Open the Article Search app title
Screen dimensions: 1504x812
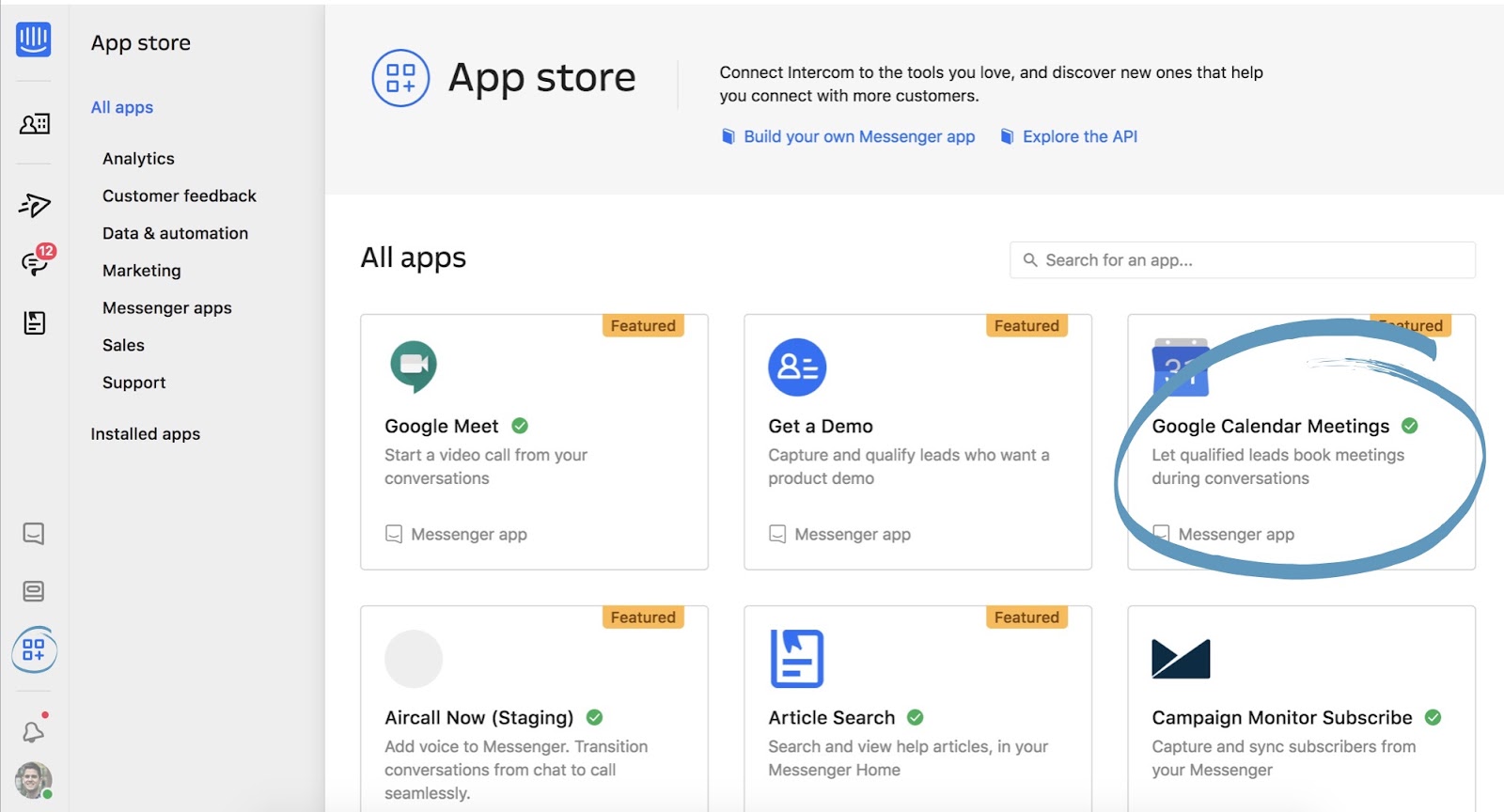pos(832,717)
